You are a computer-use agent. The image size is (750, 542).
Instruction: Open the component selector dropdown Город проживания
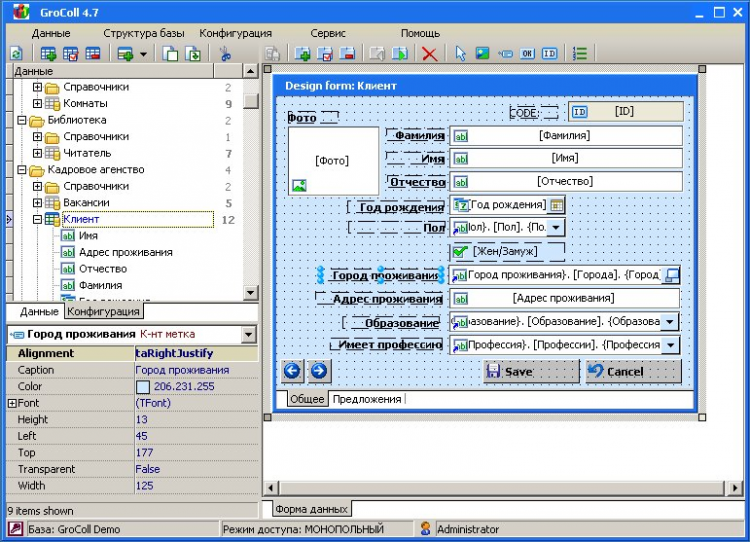[x=249, y=334]
